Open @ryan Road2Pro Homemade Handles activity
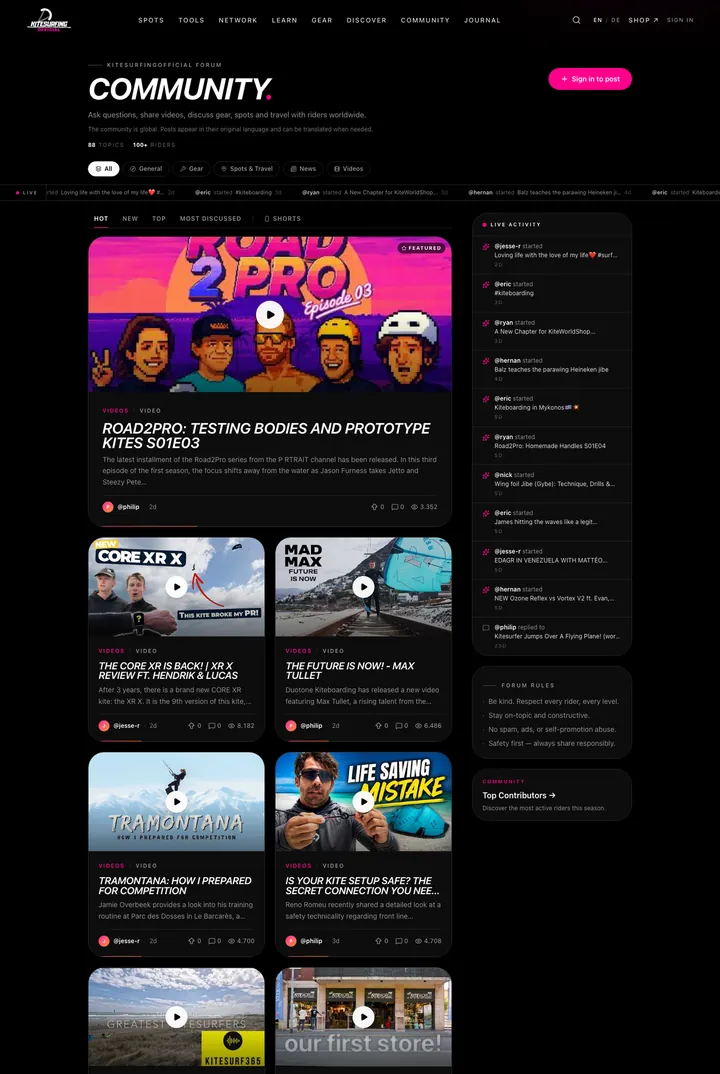 coord(551,446)
